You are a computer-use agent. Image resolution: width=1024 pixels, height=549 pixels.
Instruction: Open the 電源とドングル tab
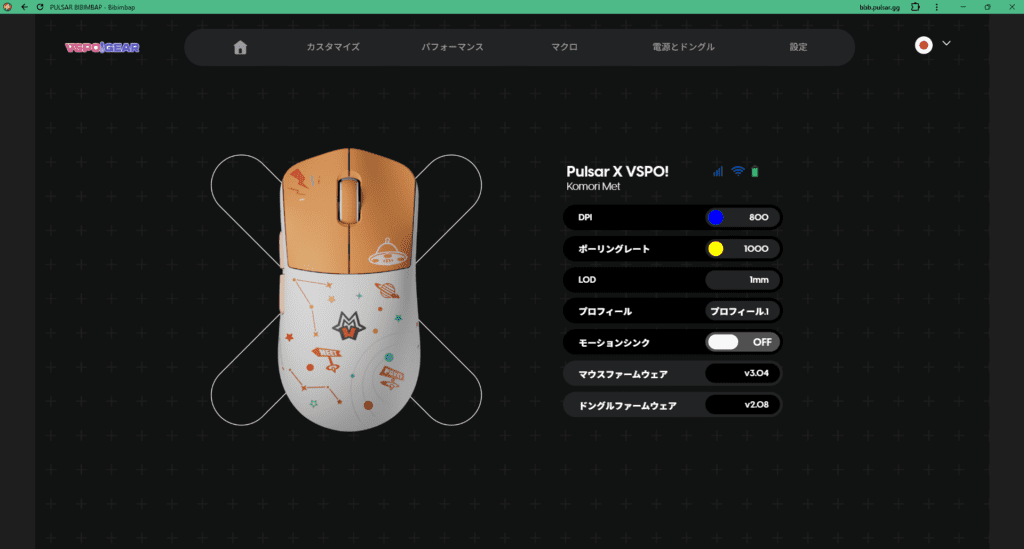[x=683, y=47]
